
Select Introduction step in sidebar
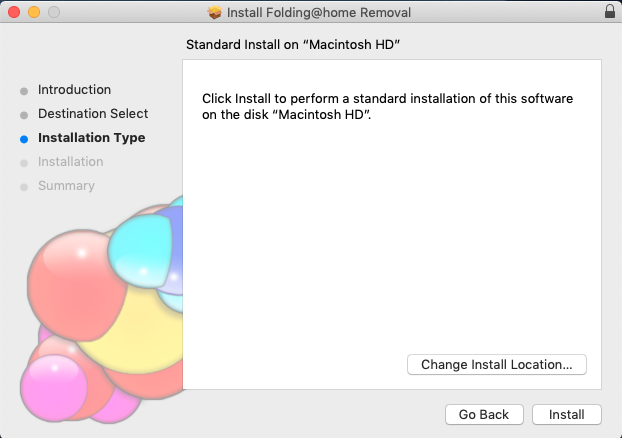point(74,90)
